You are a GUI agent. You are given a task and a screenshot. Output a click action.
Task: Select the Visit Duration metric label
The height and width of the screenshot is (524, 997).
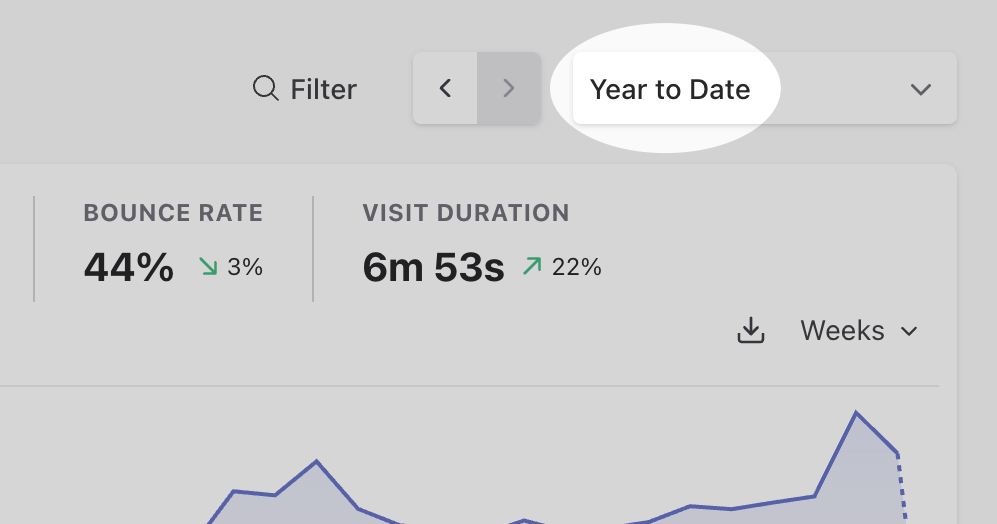466,213
